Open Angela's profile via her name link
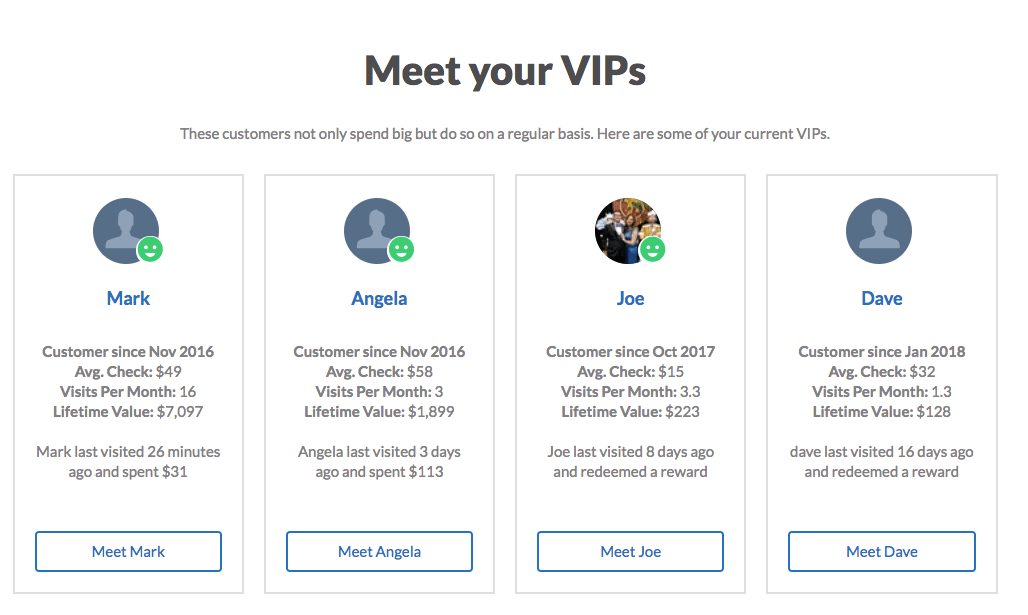The width and height of the screenshot is (1028, 615). pyautogui.click(x=378, y=298)
